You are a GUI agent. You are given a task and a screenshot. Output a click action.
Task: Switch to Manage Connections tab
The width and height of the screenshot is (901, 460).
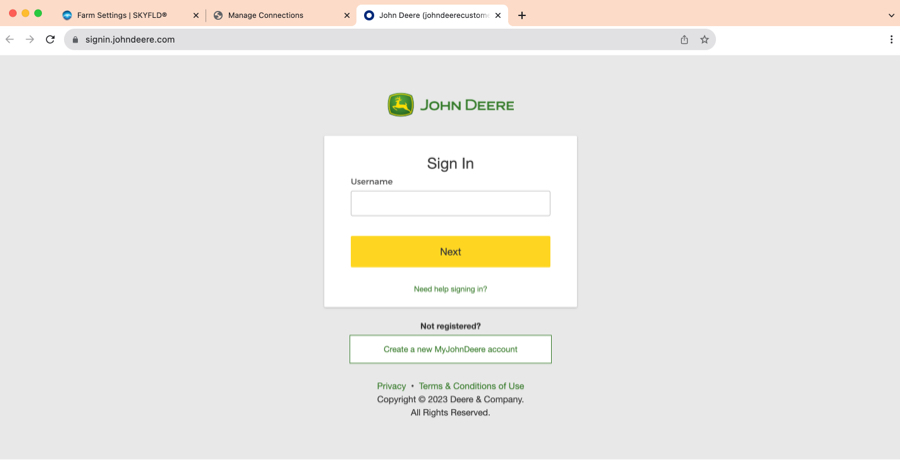[281, 16]
